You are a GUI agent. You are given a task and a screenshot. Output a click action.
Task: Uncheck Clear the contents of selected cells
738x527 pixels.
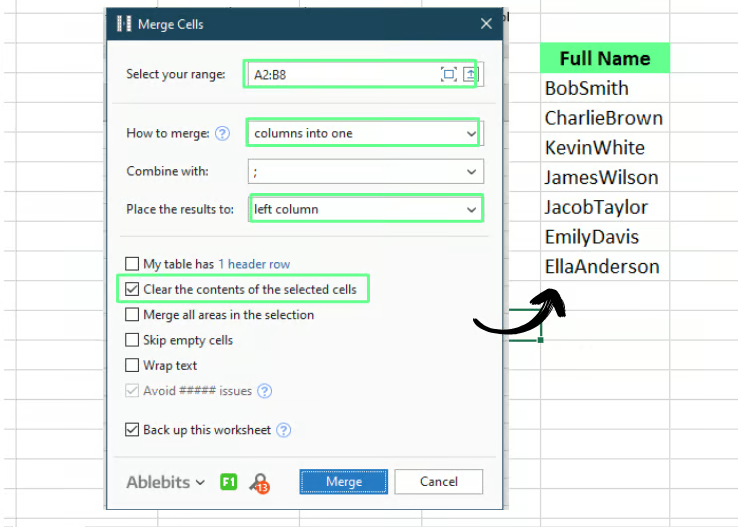(132, 289)
